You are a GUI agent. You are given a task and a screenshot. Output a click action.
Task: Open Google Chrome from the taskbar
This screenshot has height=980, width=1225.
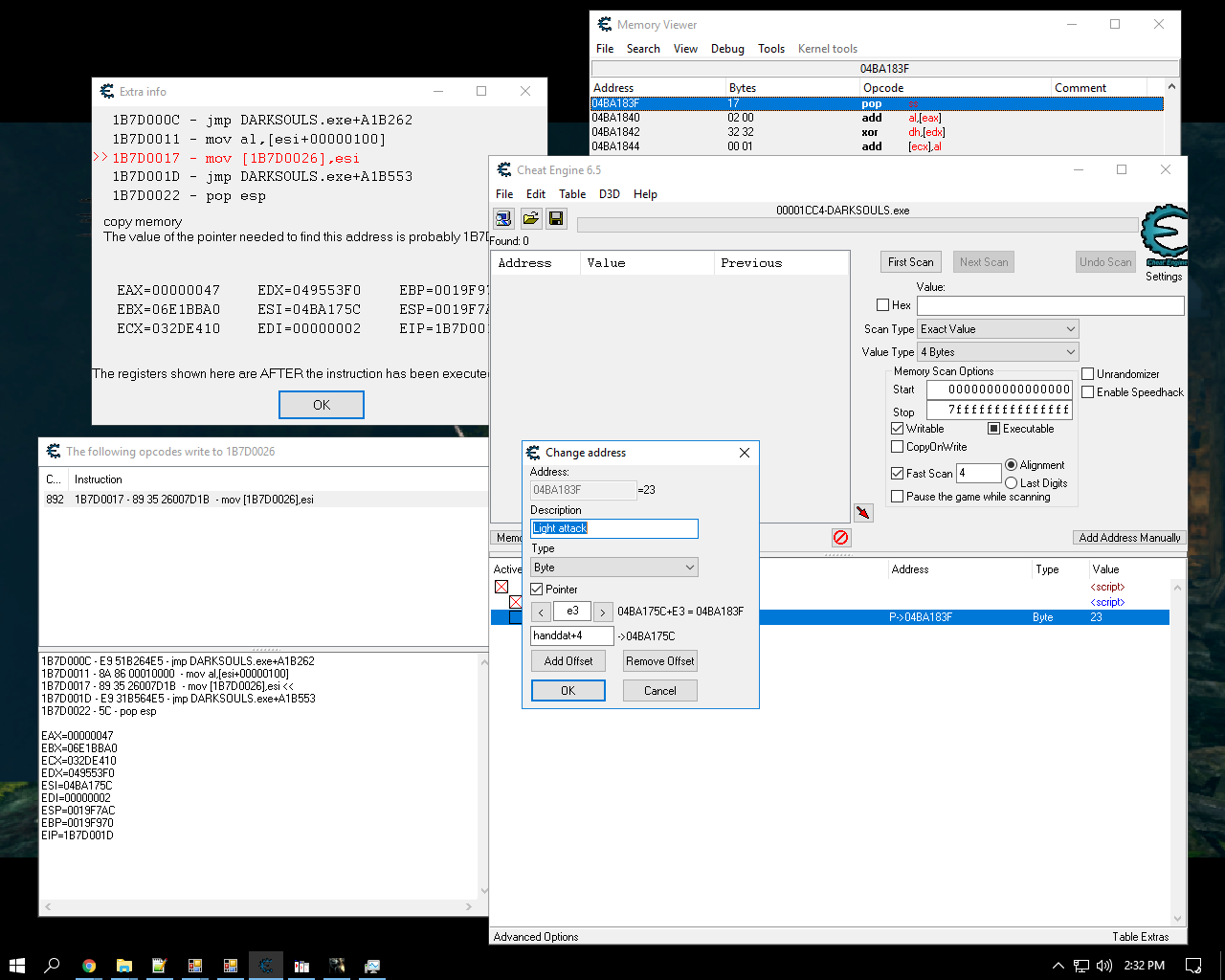(88, 966)
